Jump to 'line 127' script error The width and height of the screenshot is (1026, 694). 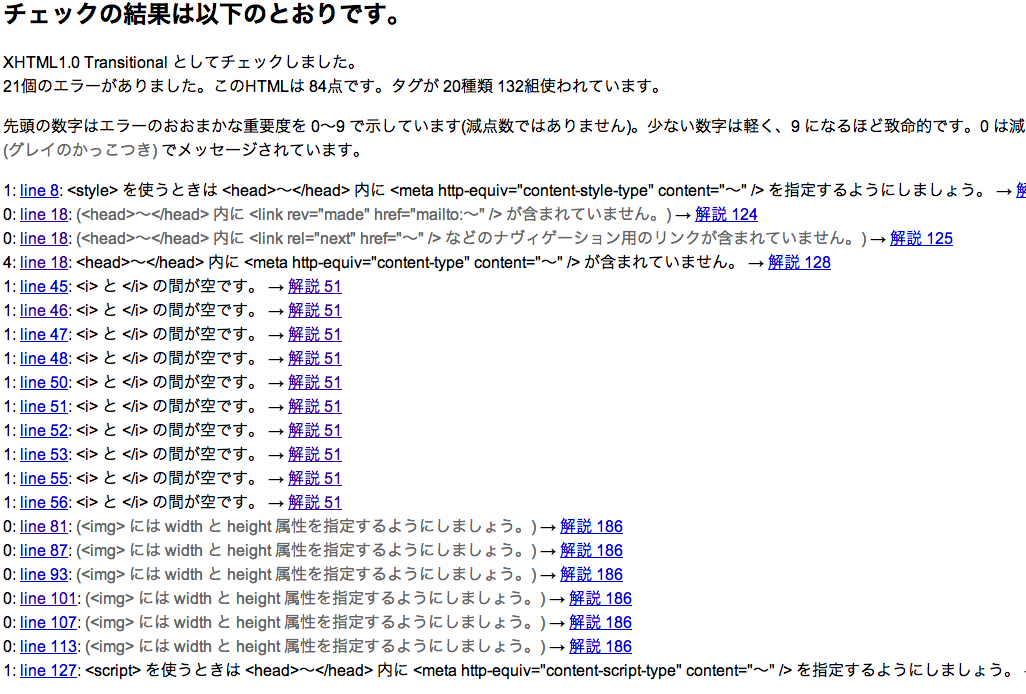click(x=48, y=670)
